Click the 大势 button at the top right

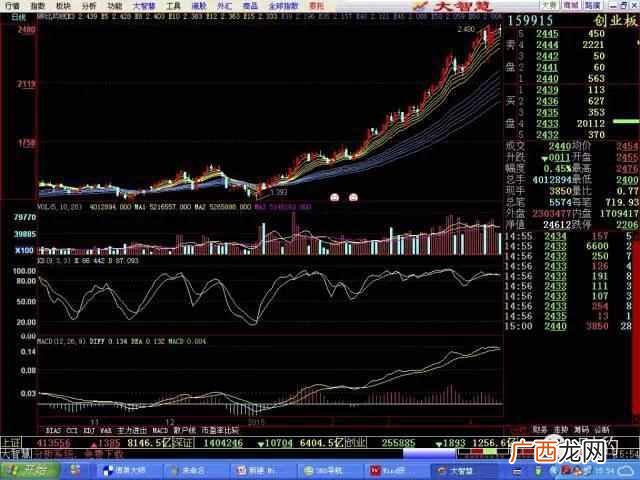pyautogui.click(x=549, y=5)
